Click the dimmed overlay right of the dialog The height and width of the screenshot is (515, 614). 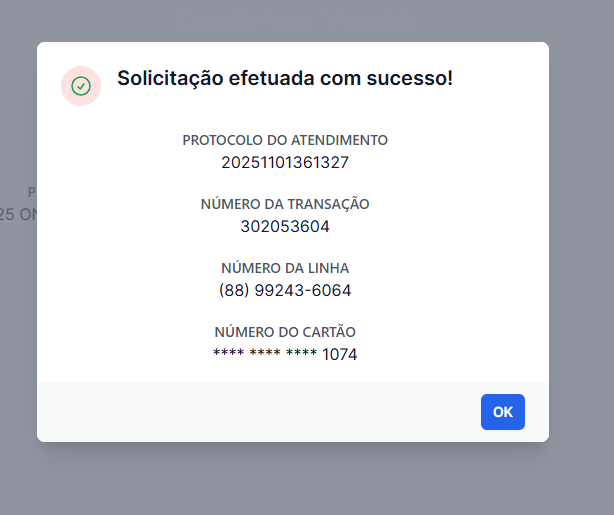[581, 243]
